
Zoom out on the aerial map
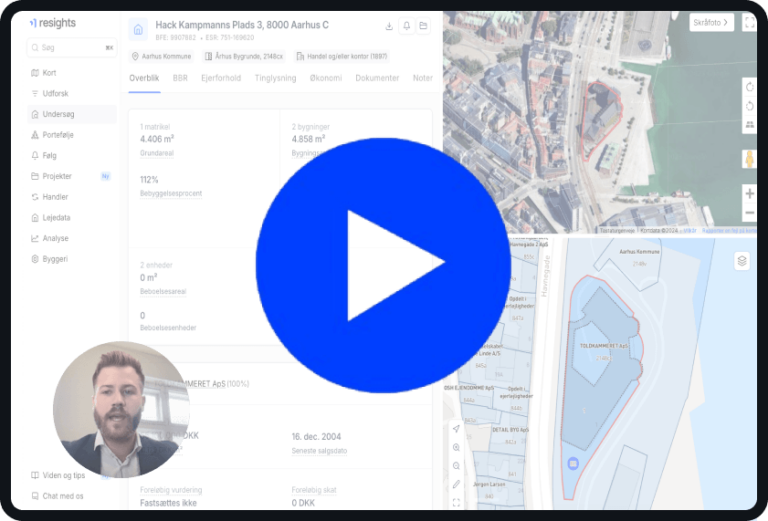pos(749,213)
